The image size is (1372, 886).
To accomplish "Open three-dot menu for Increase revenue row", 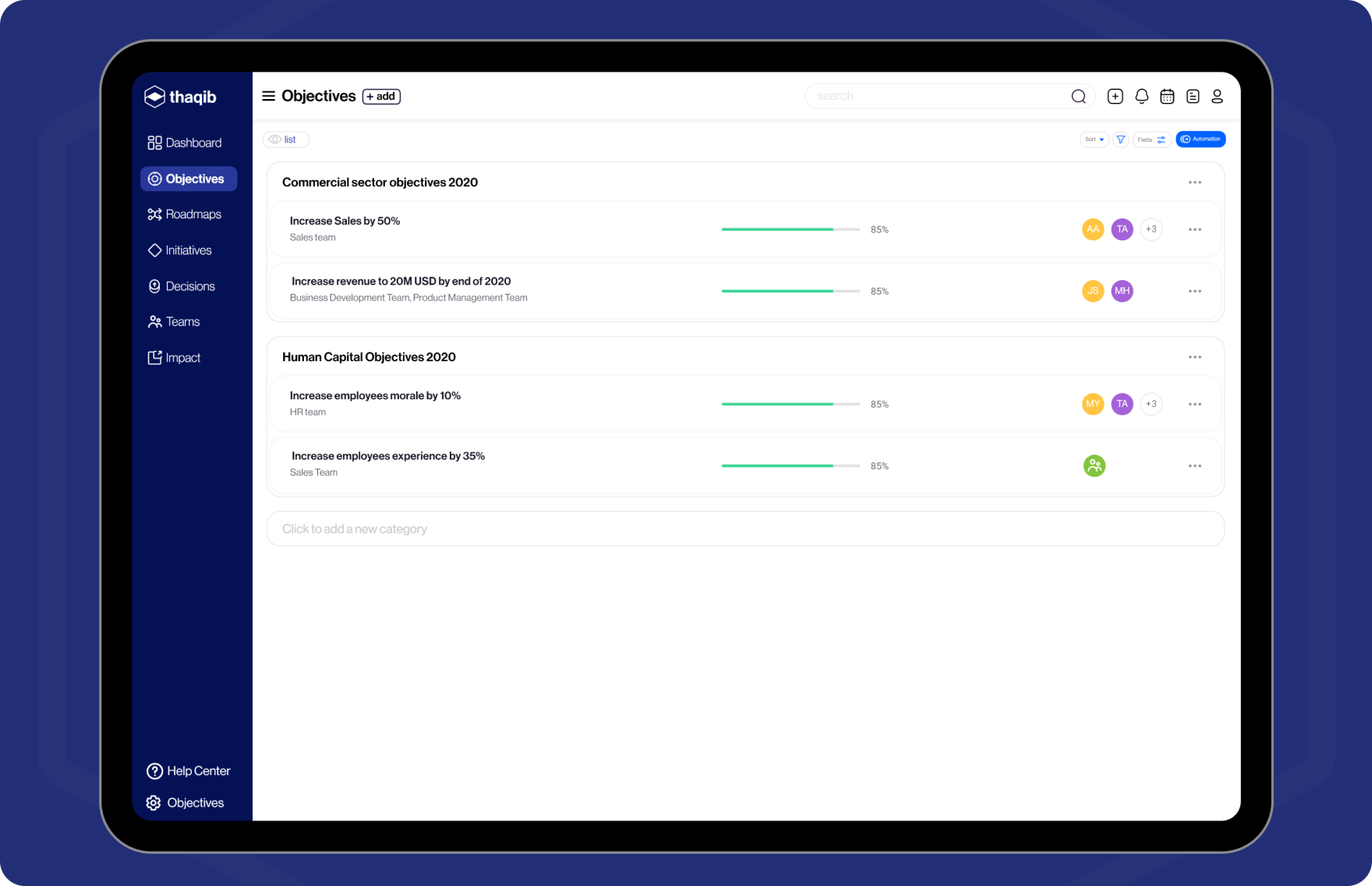I will tap(1195, 291).
